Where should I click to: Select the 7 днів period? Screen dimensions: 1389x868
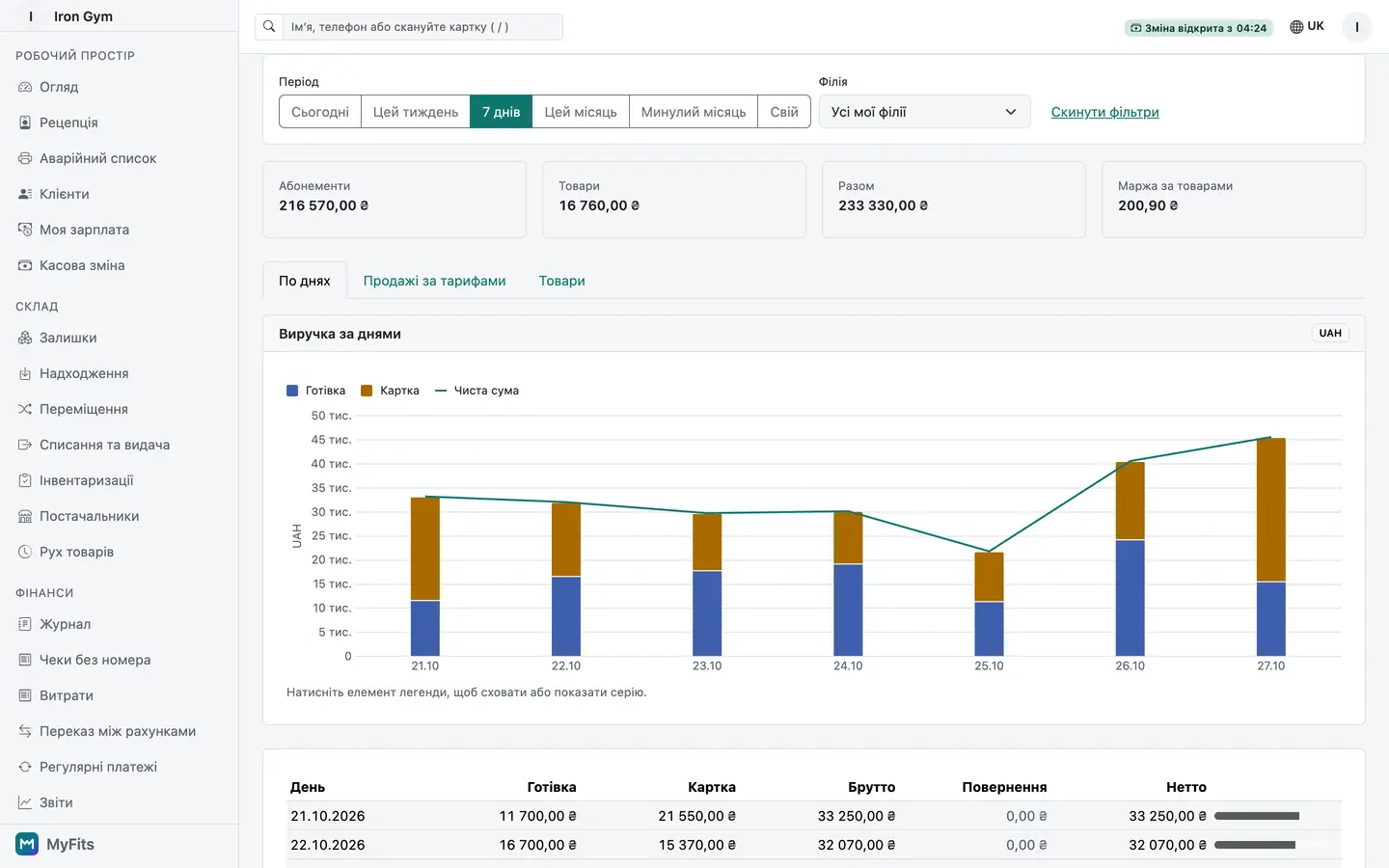point(502,112)
